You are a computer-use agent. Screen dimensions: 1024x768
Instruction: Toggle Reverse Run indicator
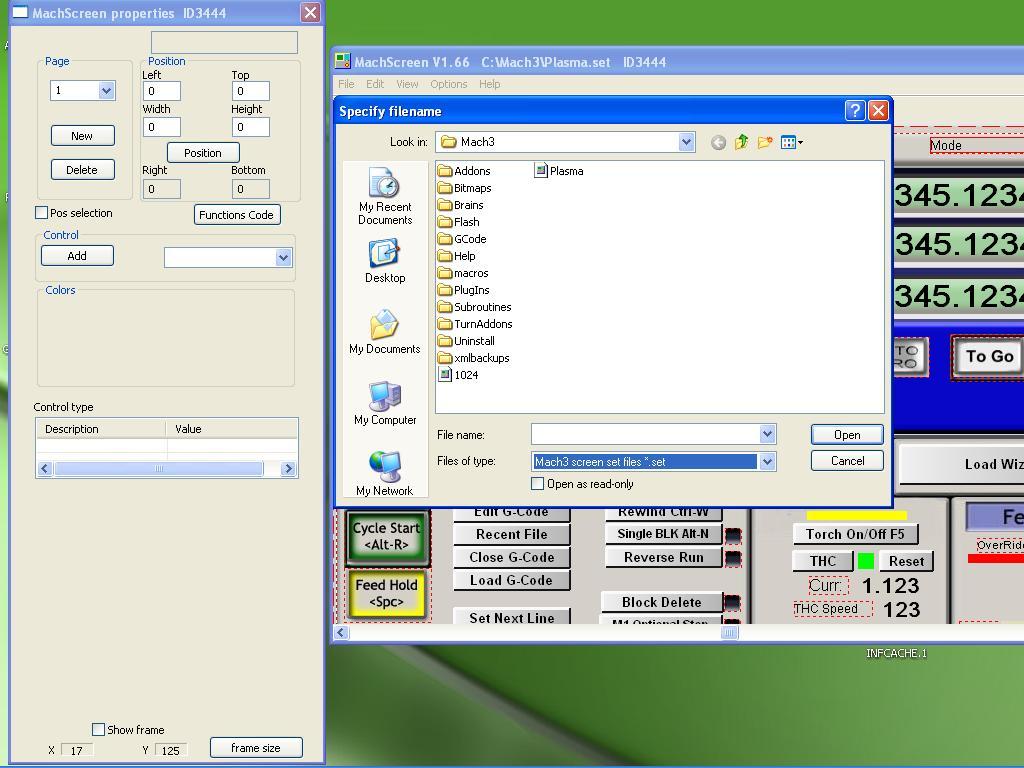tap(733, 559)
